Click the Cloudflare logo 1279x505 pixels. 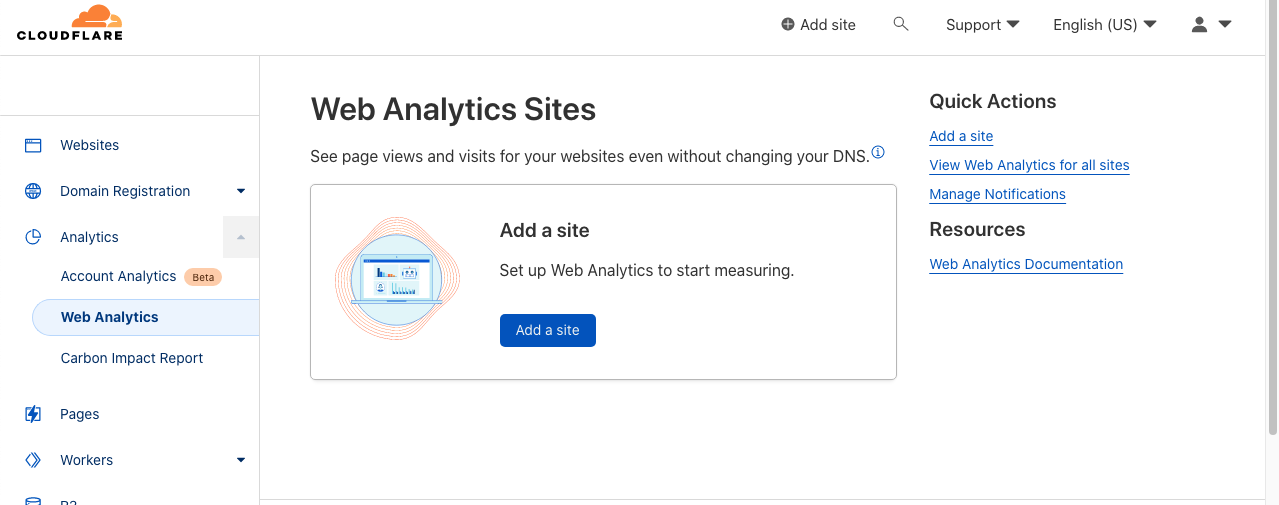70,24
